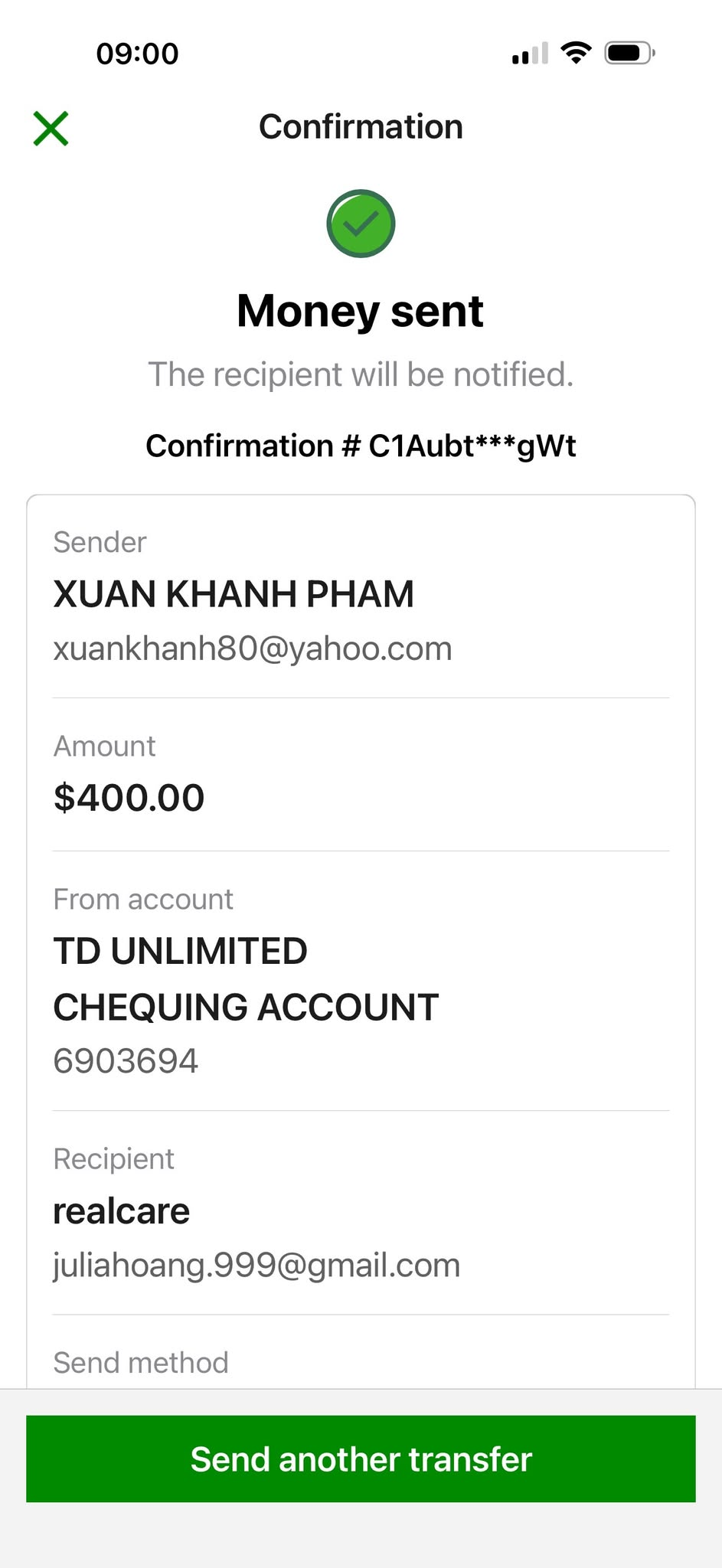
Task: Close the confirmation with the green X
Action: point(51,128)
